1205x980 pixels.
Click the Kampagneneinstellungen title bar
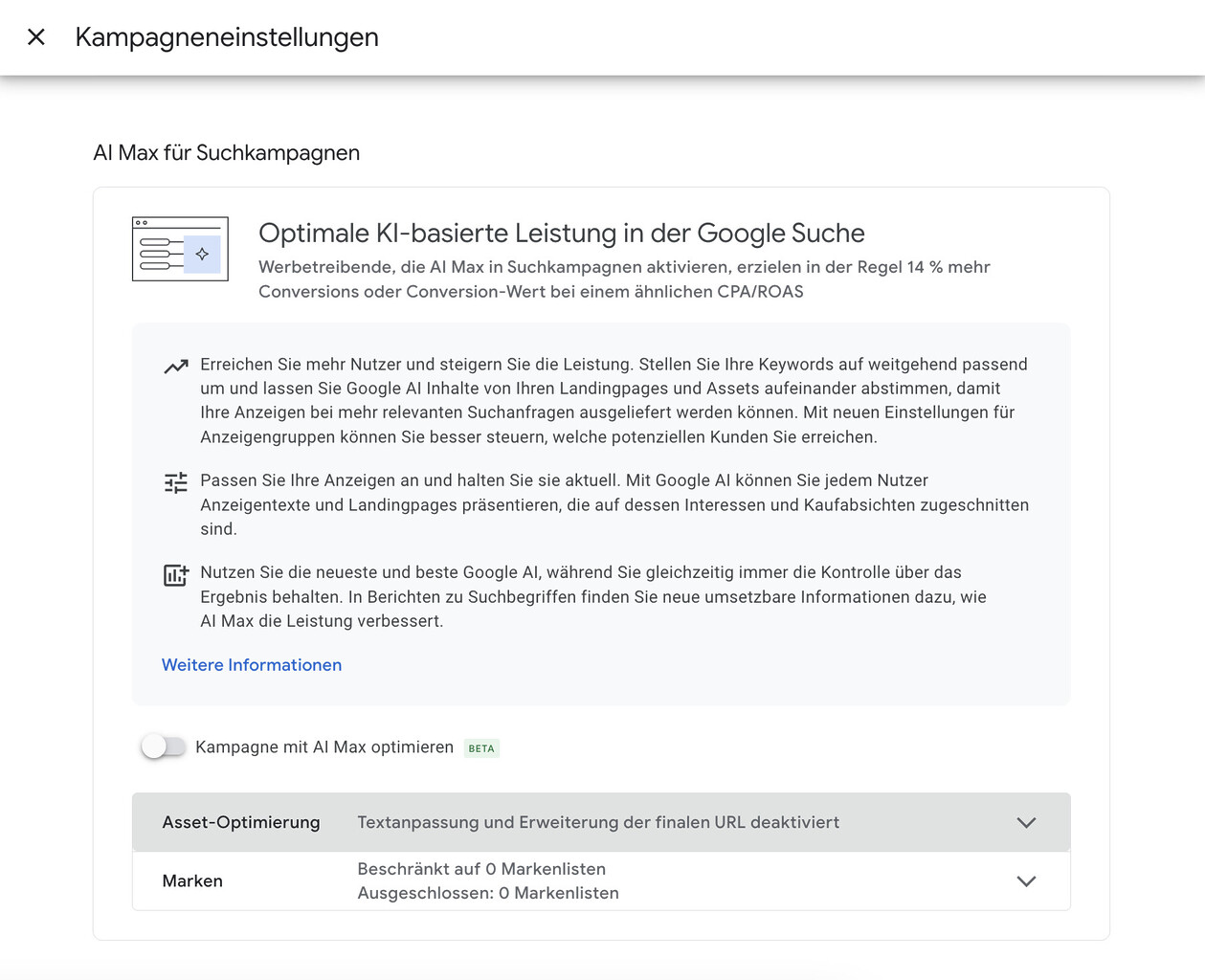pyautogui.click(x=227, y=37)
